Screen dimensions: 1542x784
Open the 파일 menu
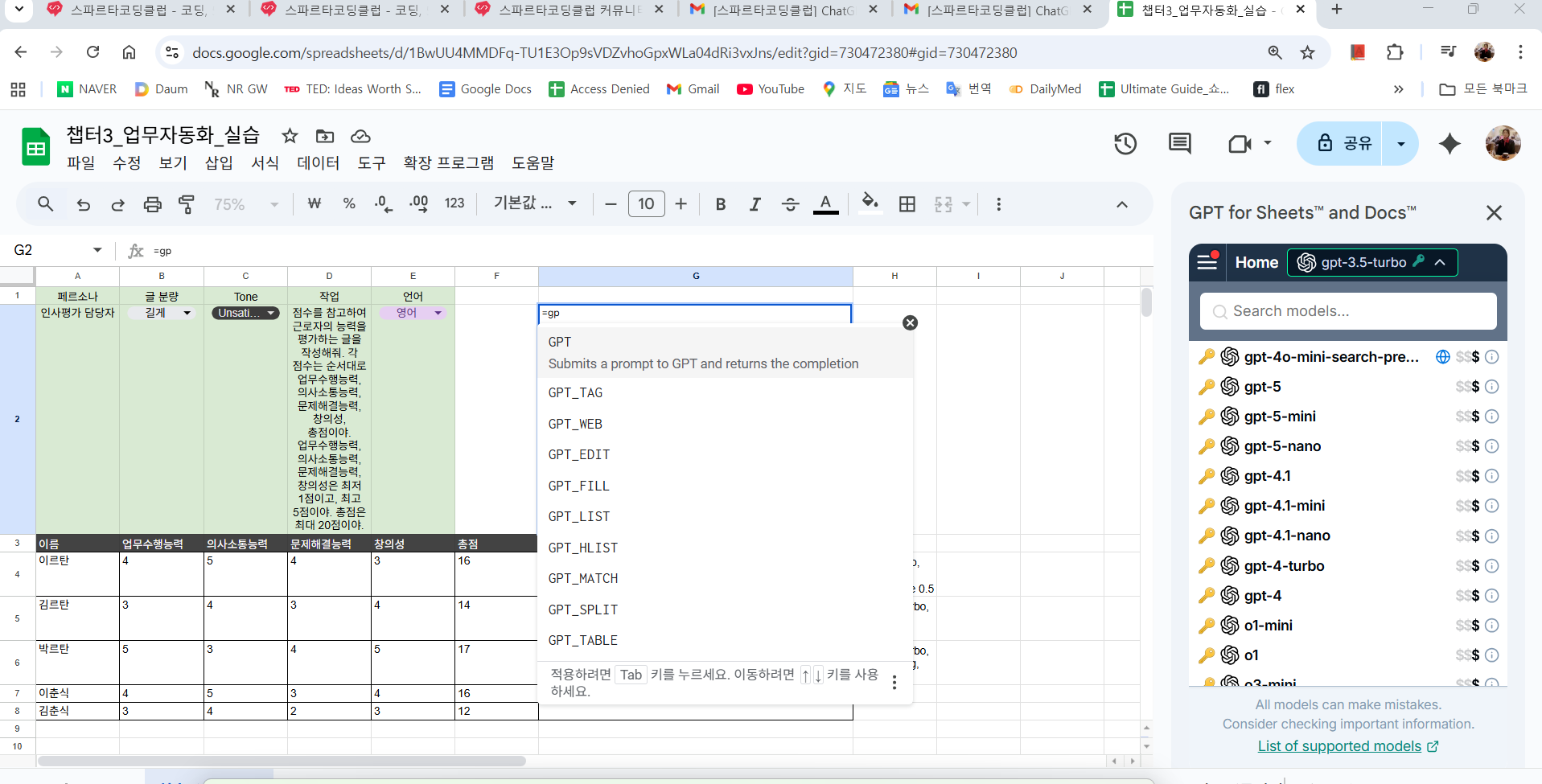pyautogui.click(x=80, y=162)
